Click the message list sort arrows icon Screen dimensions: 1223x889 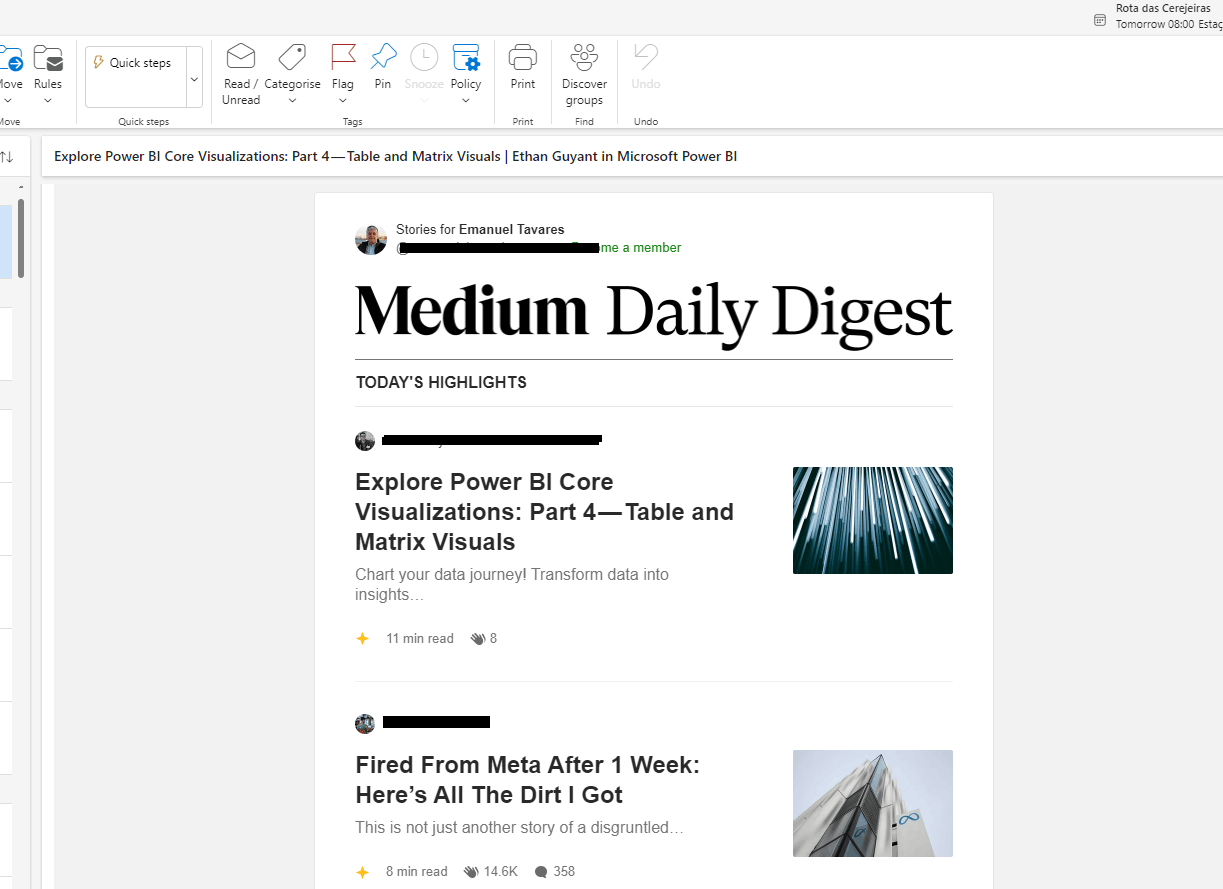[7, 157]
